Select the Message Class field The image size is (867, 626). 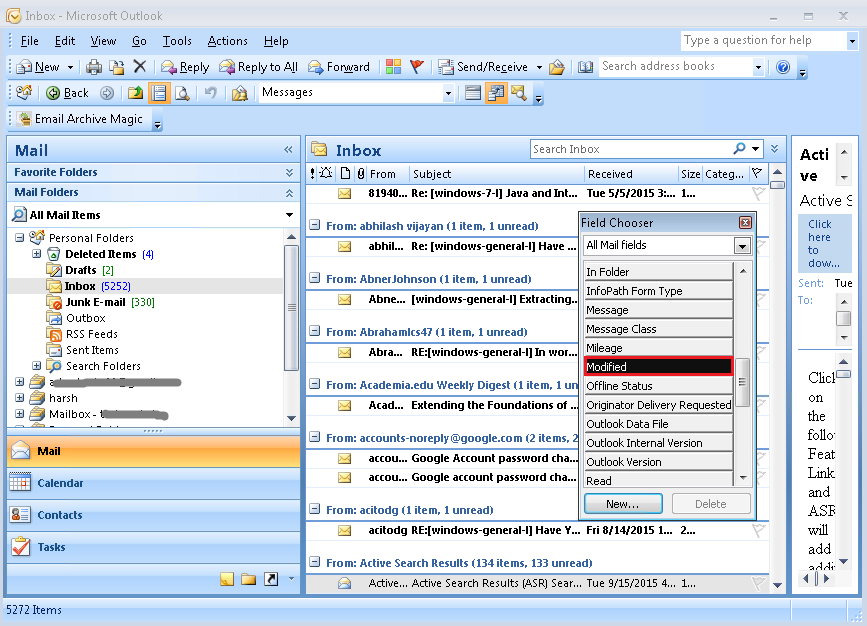tap(659, 329)
